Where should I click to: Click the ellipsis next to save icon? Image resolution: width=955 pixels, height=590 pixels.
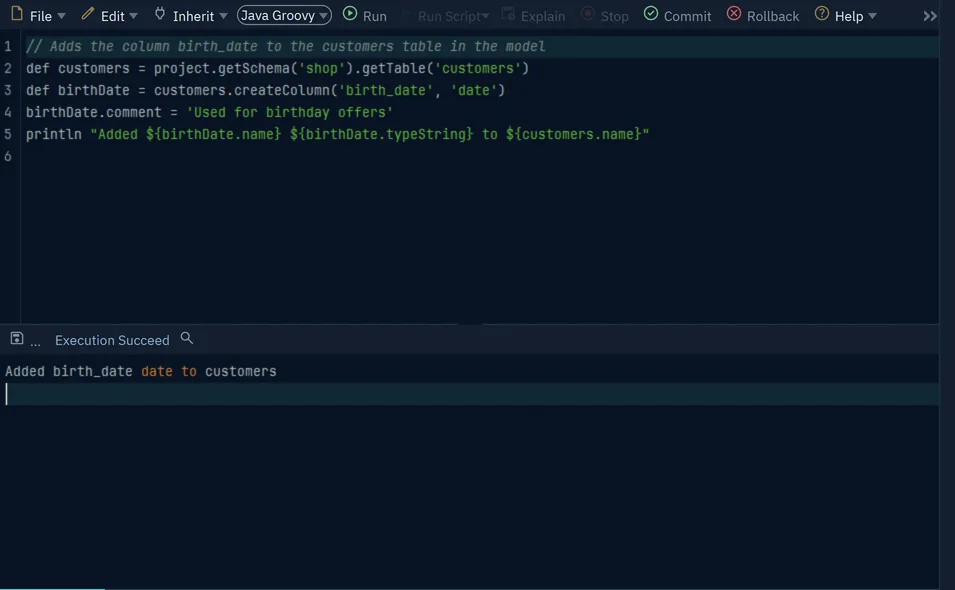tap(35, 344)
